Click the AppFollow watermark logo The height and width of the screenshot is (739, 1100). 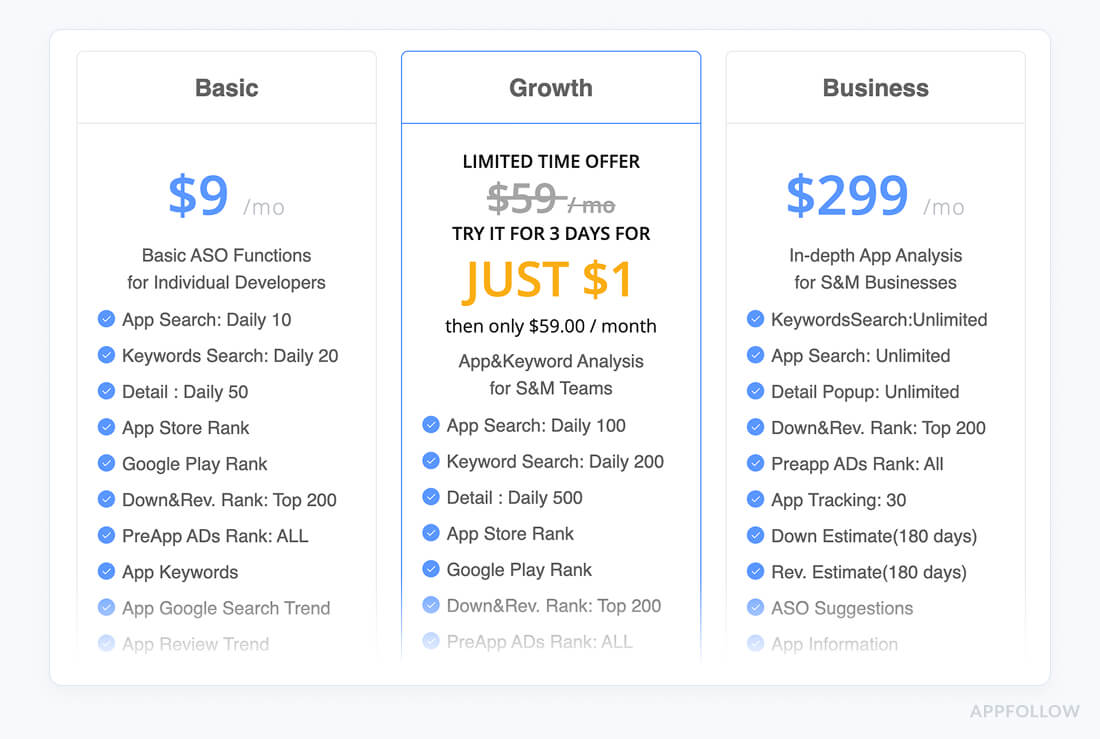1024,712
